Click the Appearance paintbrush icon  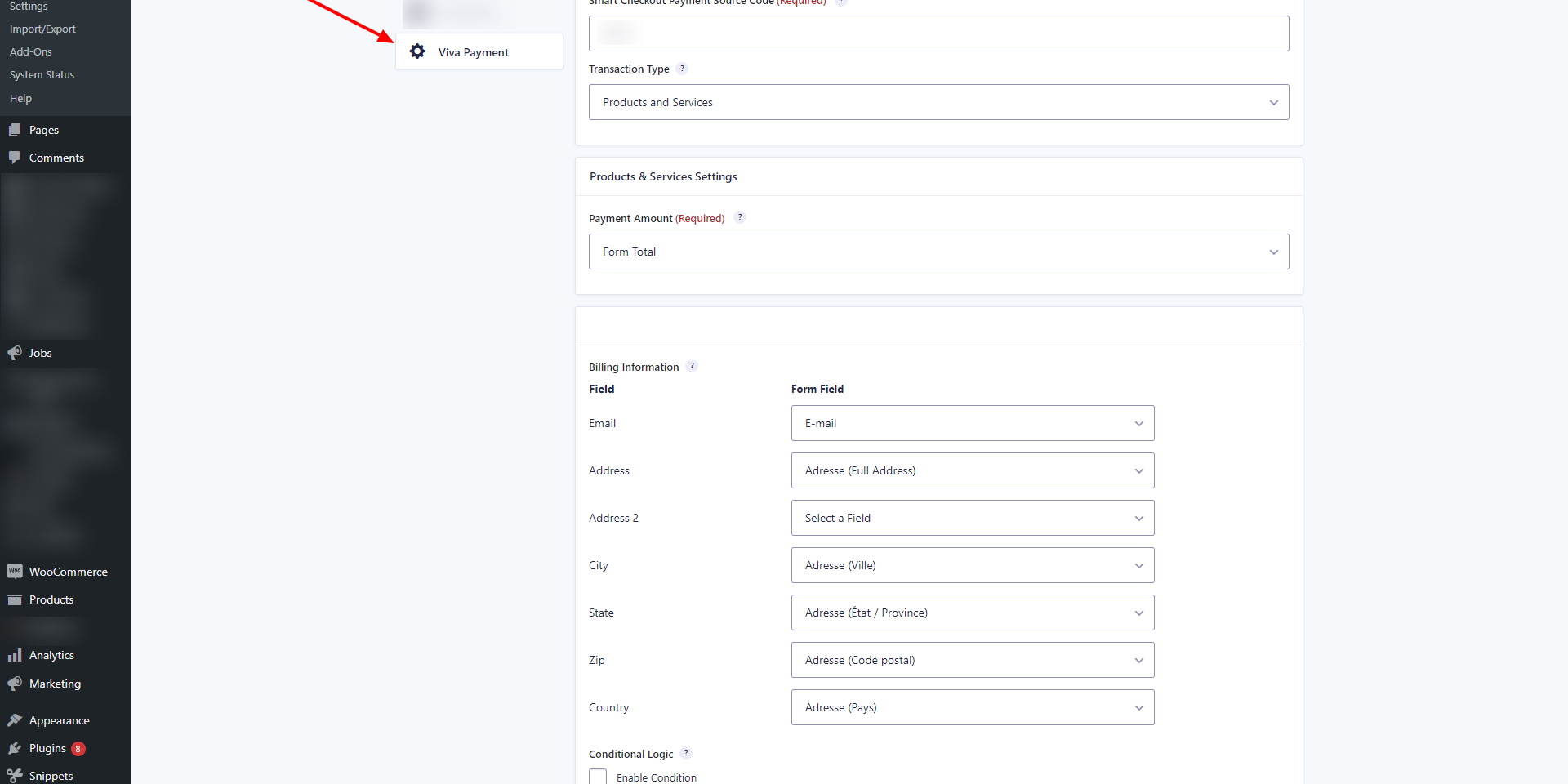point(15,720)
